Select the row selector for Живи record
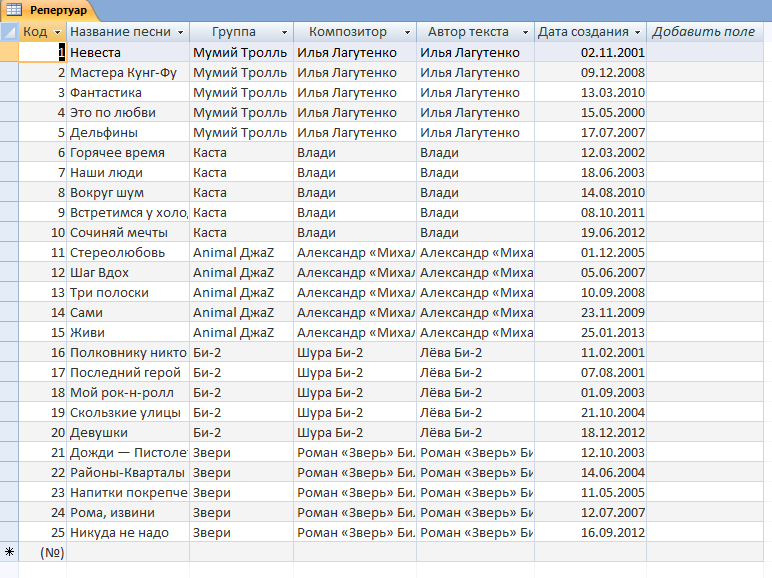Image resolution: width=772 pixels, height=578 pixels. (9, 332)
